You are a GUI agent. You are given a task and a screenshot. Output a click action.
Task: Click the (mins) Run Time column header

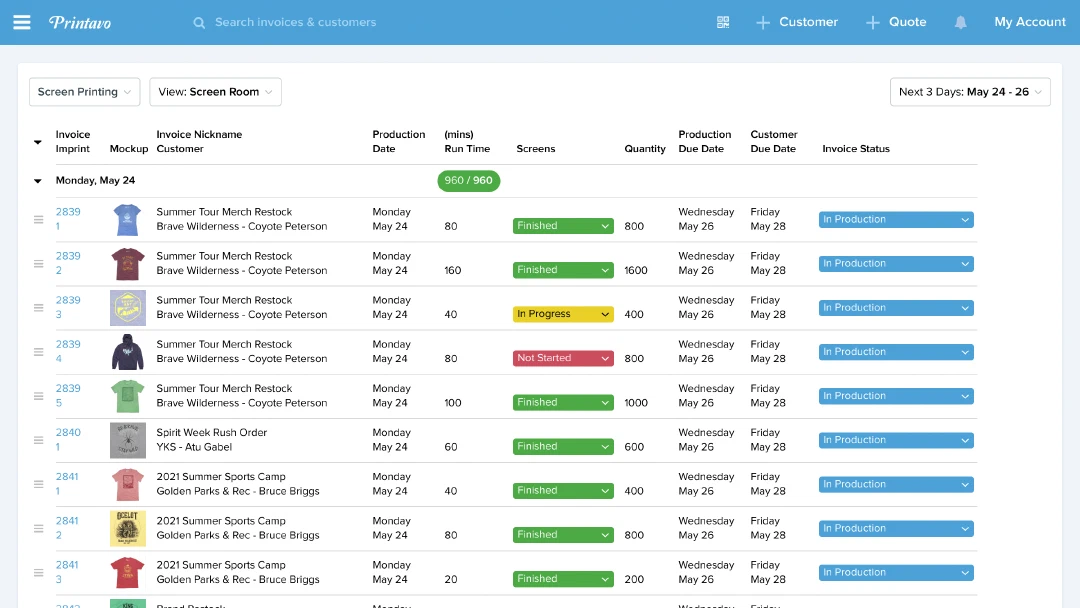(x=467, y=141)
